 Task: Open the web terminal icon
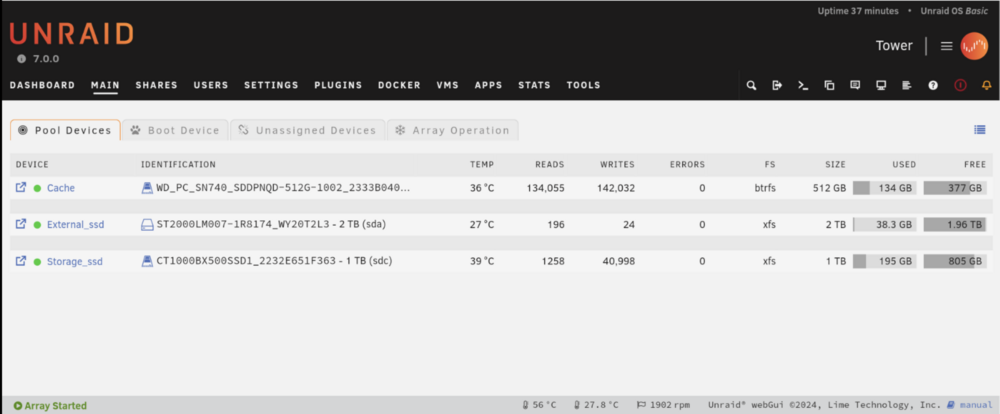click(803, 85)
